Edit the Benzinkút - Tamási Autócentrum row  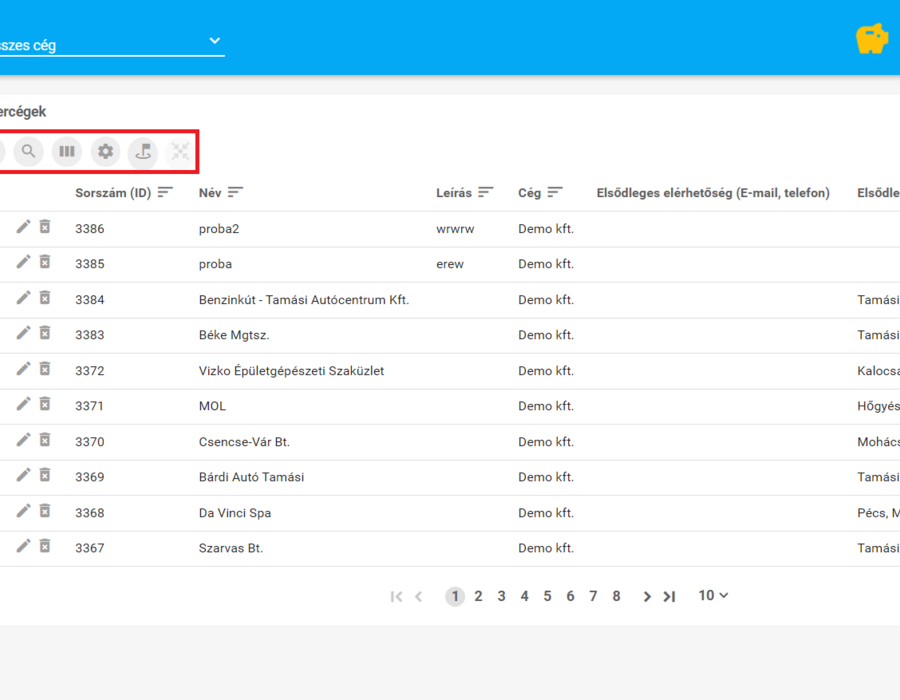(23, 298)
